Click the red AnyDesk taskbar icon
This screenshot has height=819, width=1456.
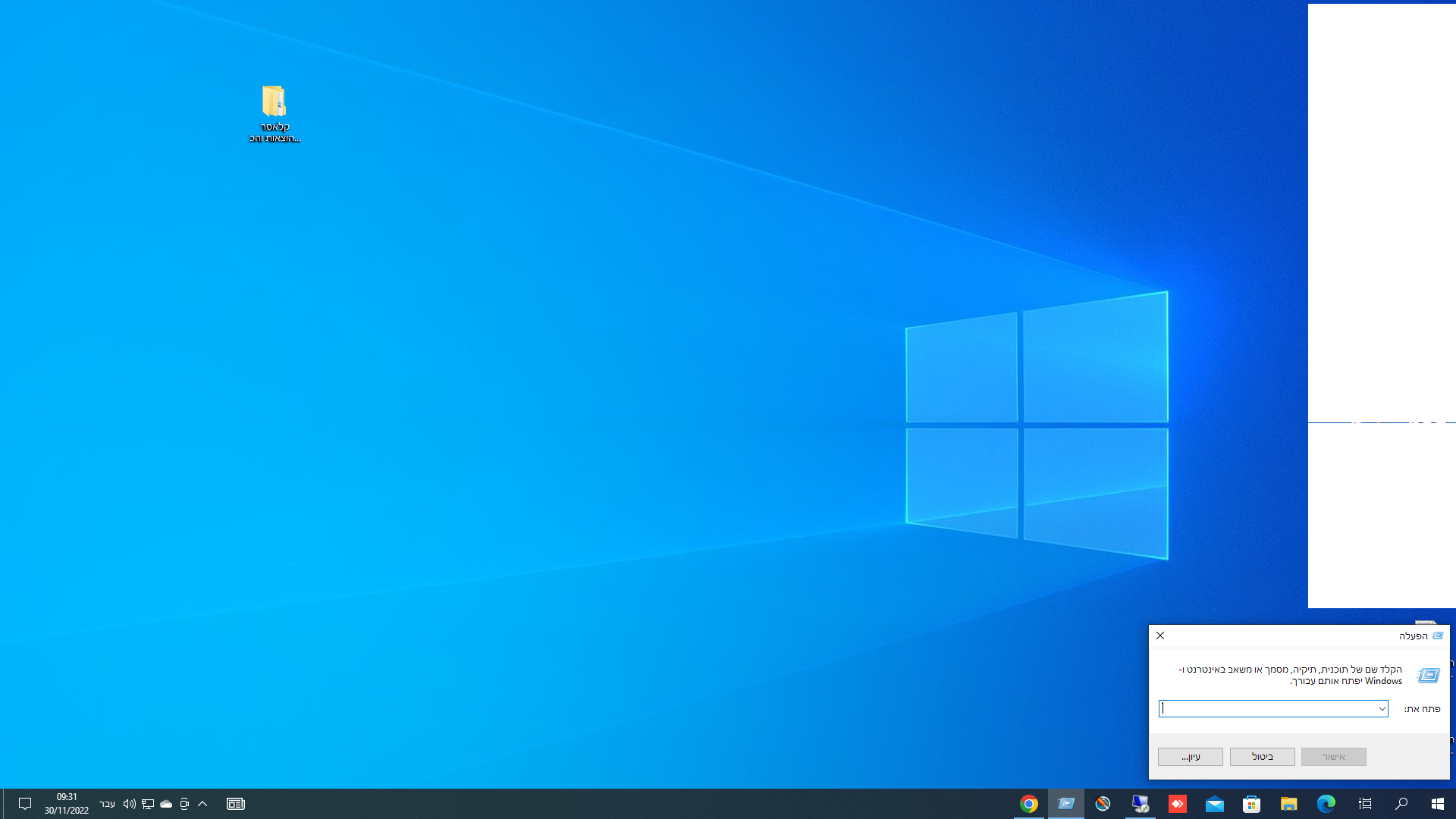(x=1177, y=804)
